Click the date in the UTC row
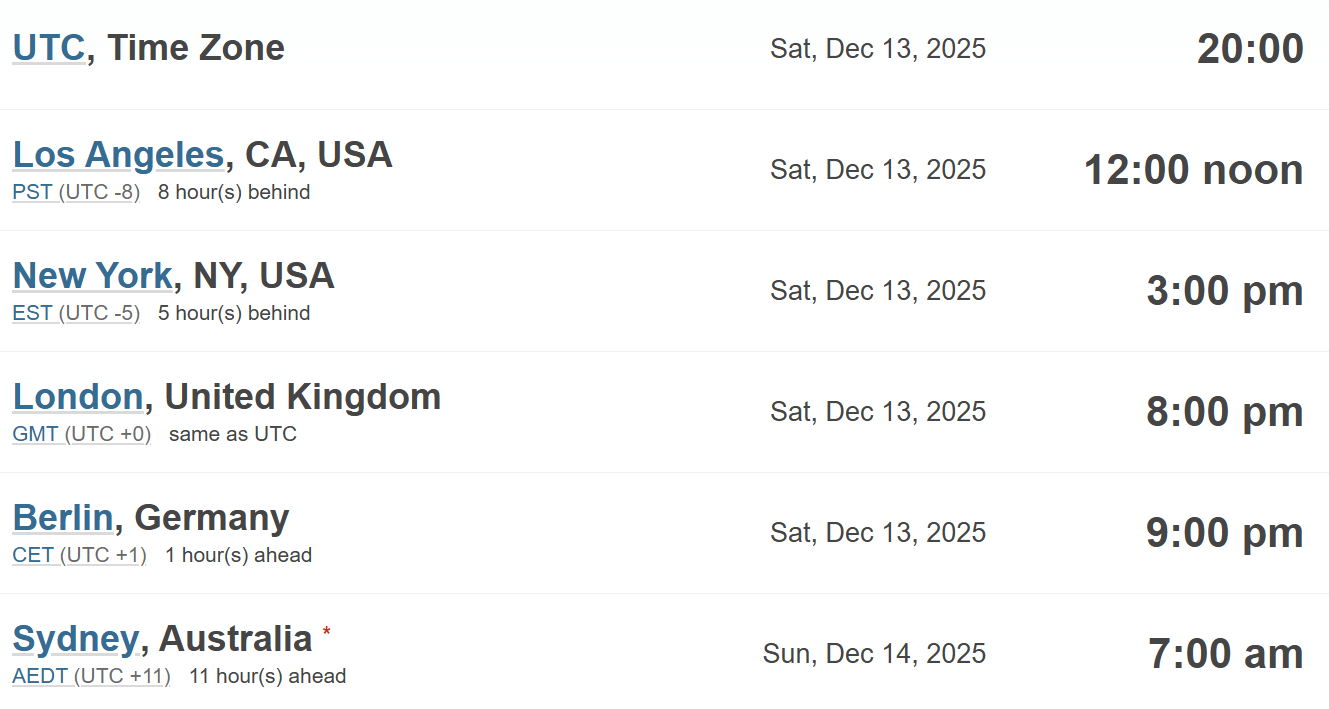Viewport: 1329px width, 709px height. click(878, 49)
